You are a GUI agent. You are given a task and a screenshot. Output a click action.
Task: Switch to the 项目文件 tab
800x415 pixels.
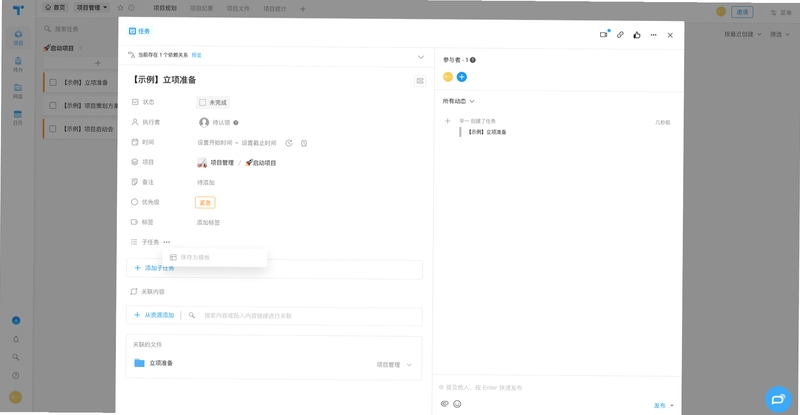[238, 8]
